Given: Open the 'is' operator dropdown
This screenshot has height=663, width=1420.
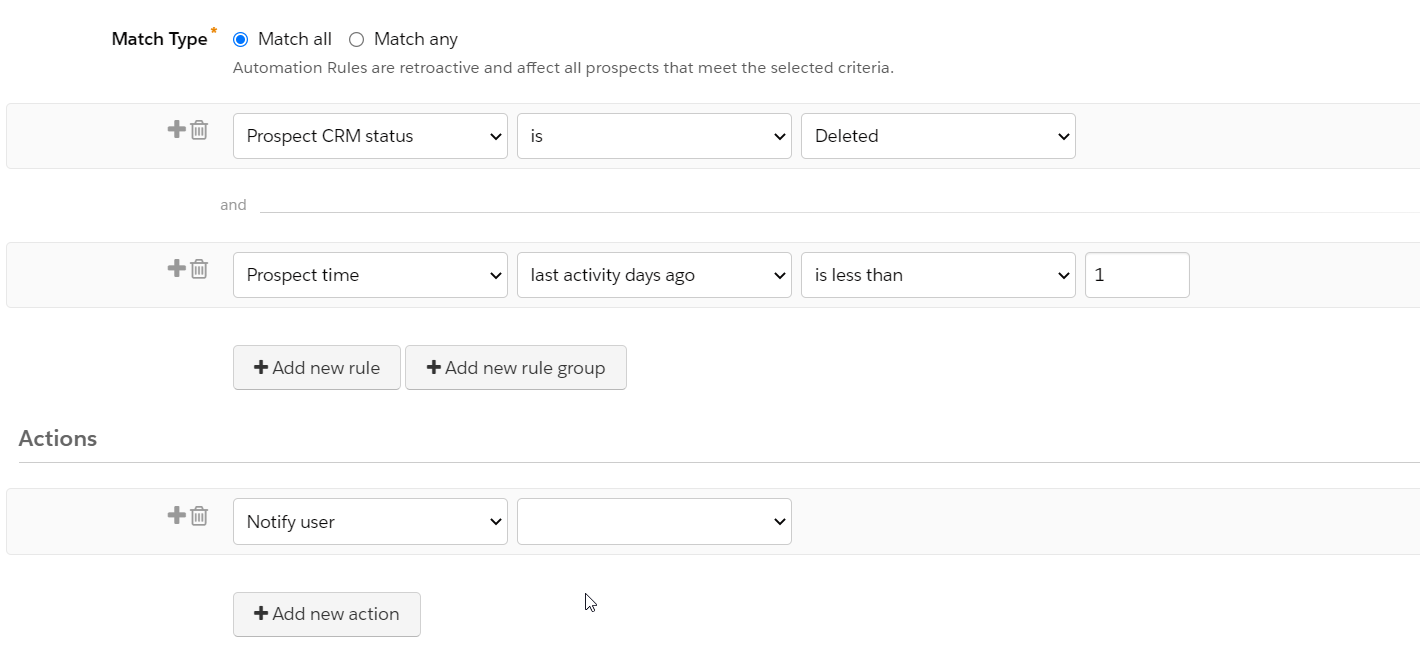Looking at the screenshot, I should point(654,136).
